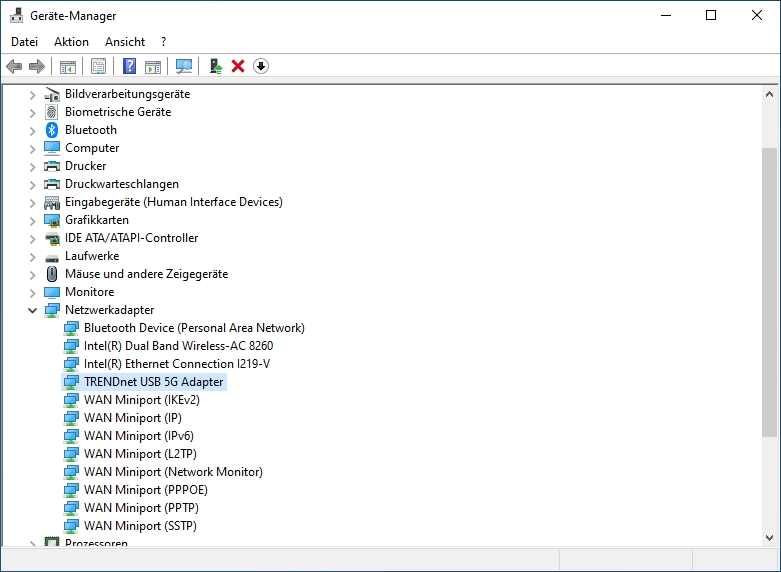Click the Bildverarbeitungsgeräte icon
Screen dimensions: 781x572
click(x=52, y=94)
